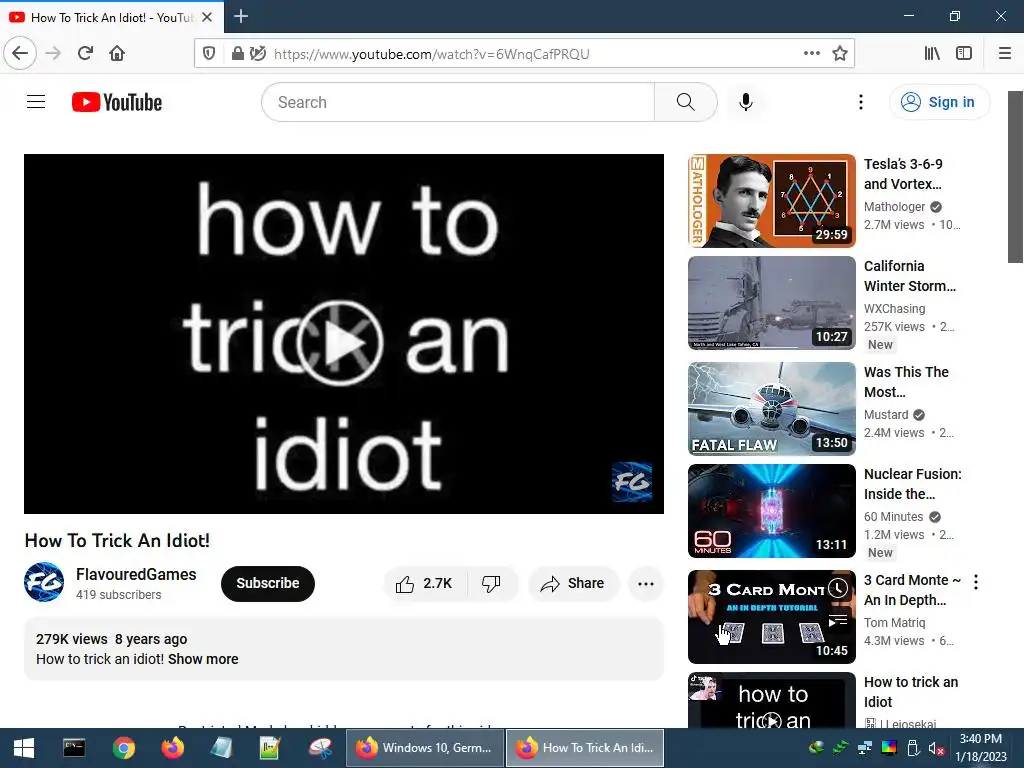Screen dimensions: 1024x768
Task: Click the YouTube Search input field
Action: [457, 102]
